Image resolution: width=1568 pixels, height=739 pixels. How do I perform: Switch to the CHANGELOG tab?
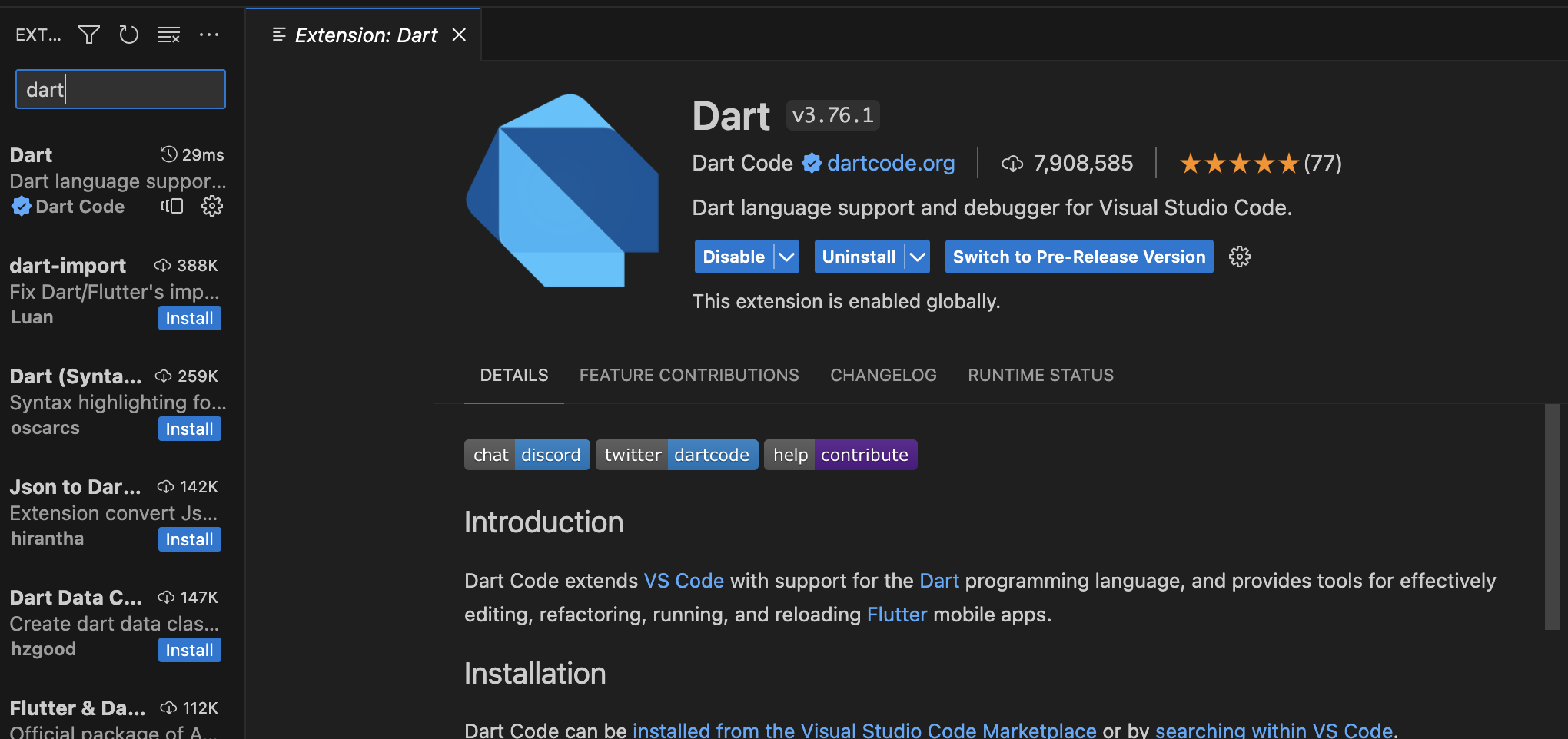(x=883, y=375)
